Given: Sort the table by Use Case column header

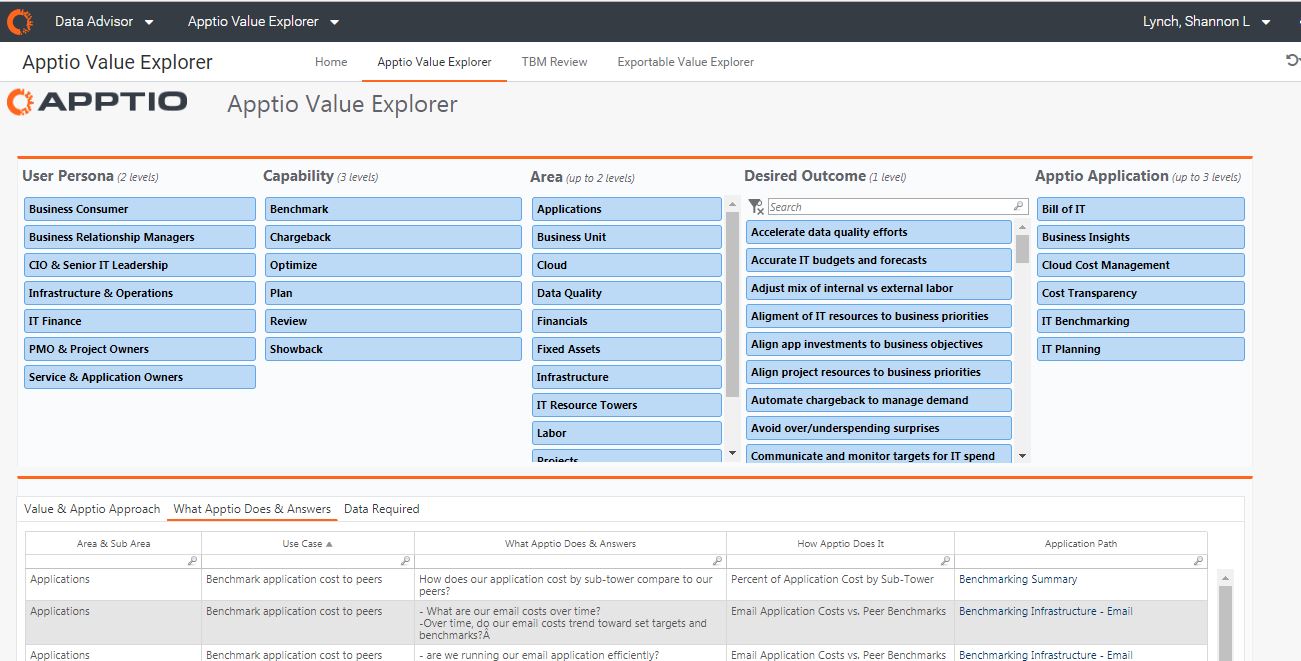Looking at the screenshot, I should [x=308, y=544].
